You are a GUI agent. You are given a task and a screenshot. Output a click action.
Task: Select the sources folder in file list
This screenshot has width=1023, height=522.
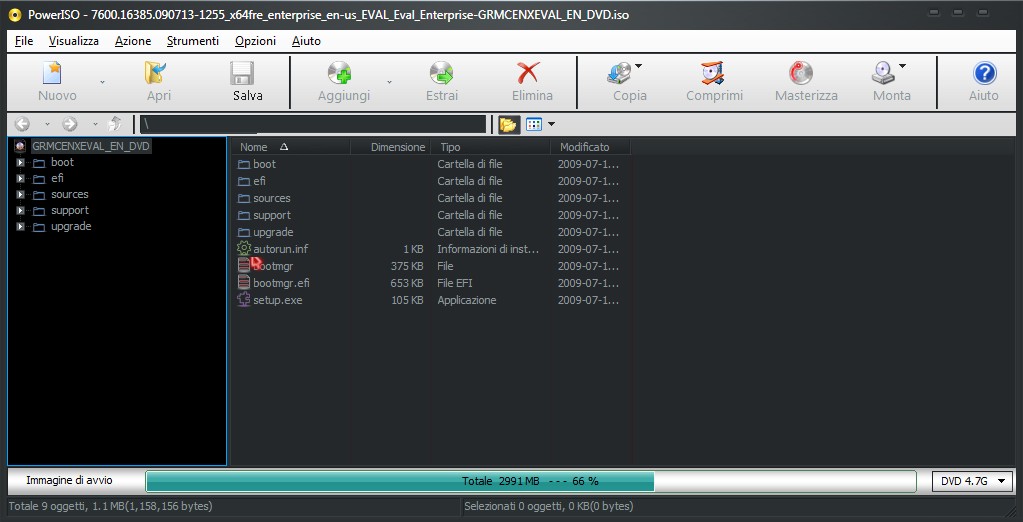tap(271, 198)
